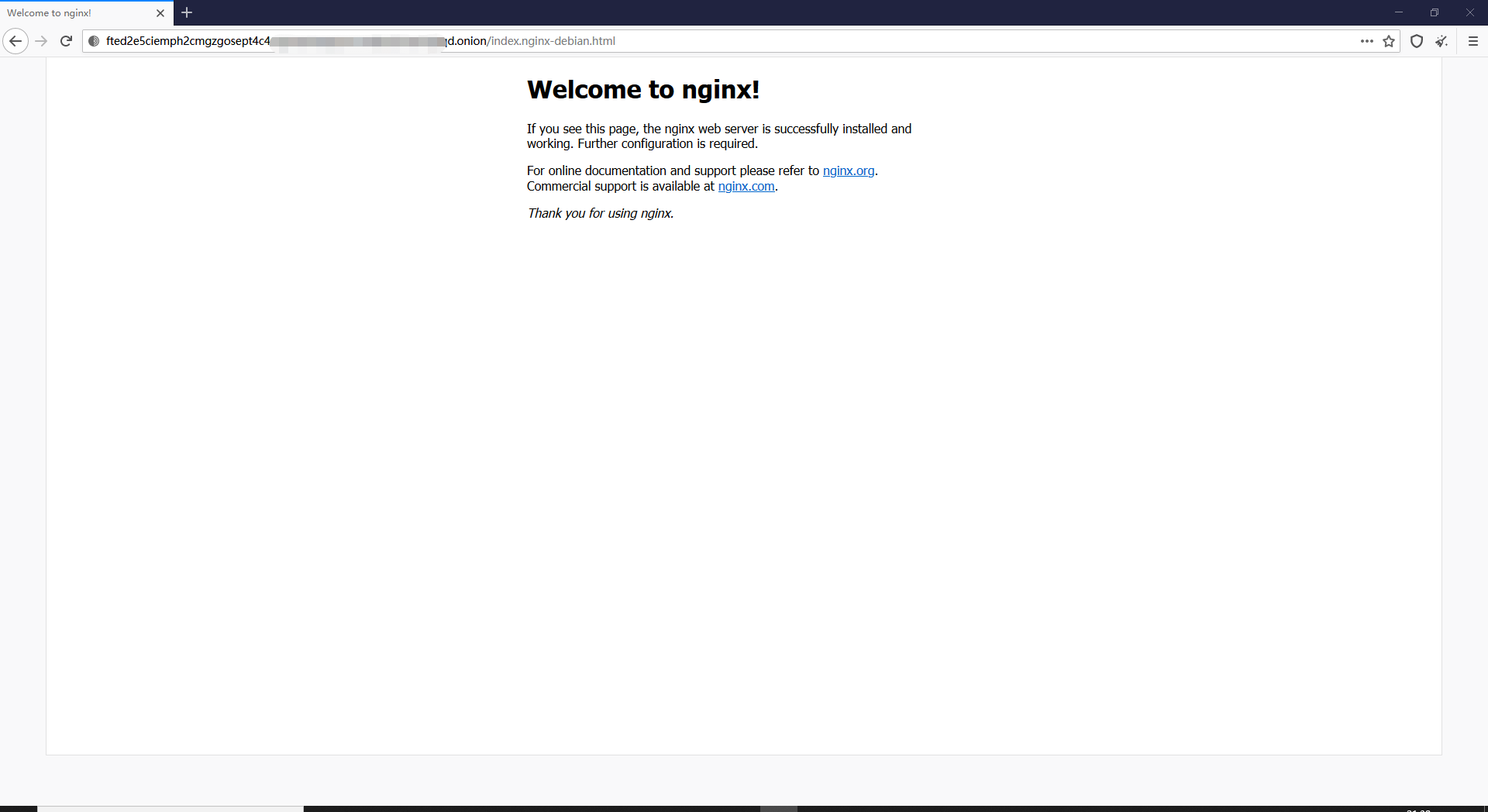Open the browser hamburger menu
This screenshot has height=812, width=1488.
(1473, 41)
